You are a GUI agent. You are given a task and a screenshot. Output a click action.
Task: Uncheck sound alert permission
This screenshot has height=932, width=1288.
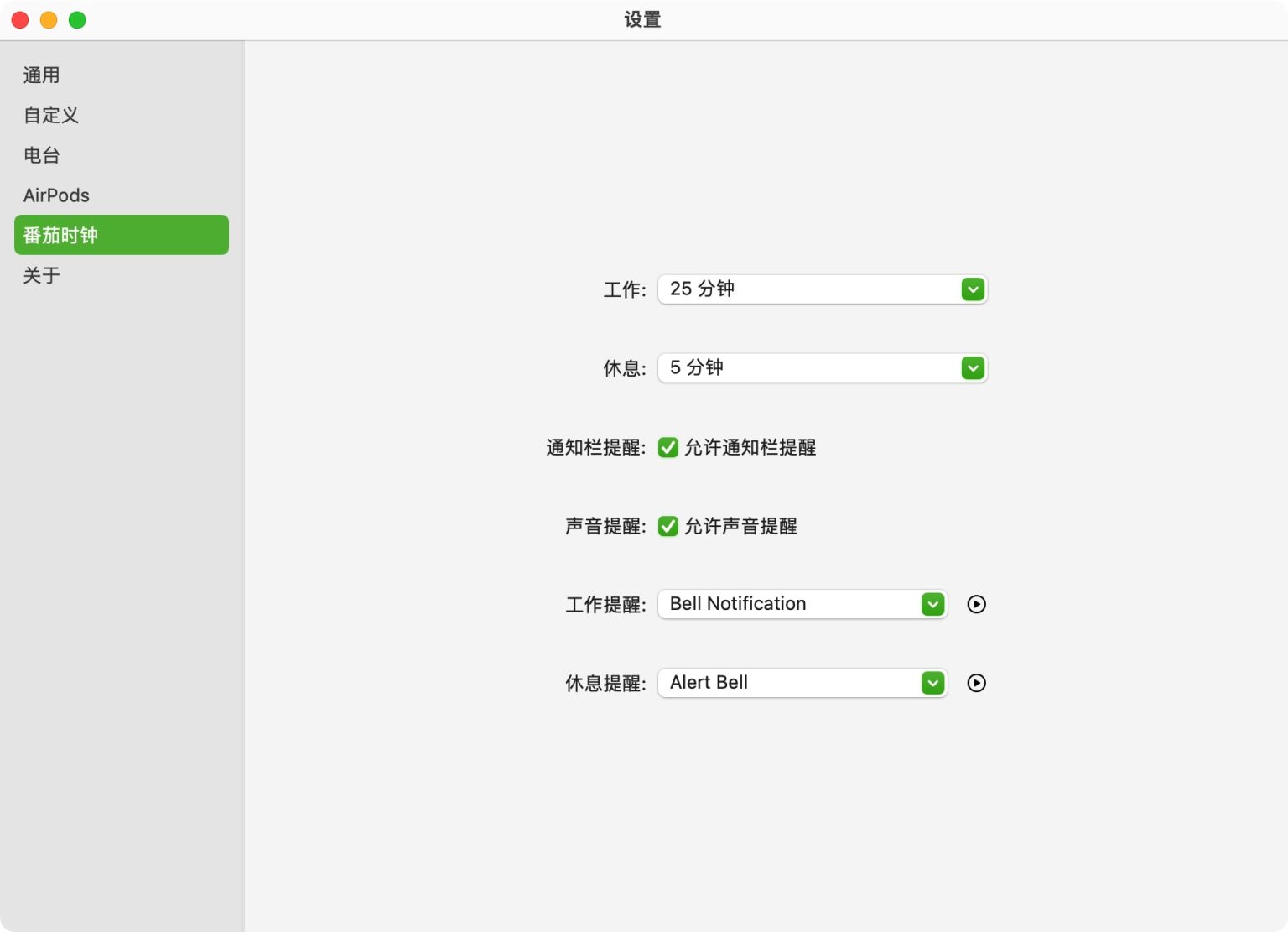[667, 526]
